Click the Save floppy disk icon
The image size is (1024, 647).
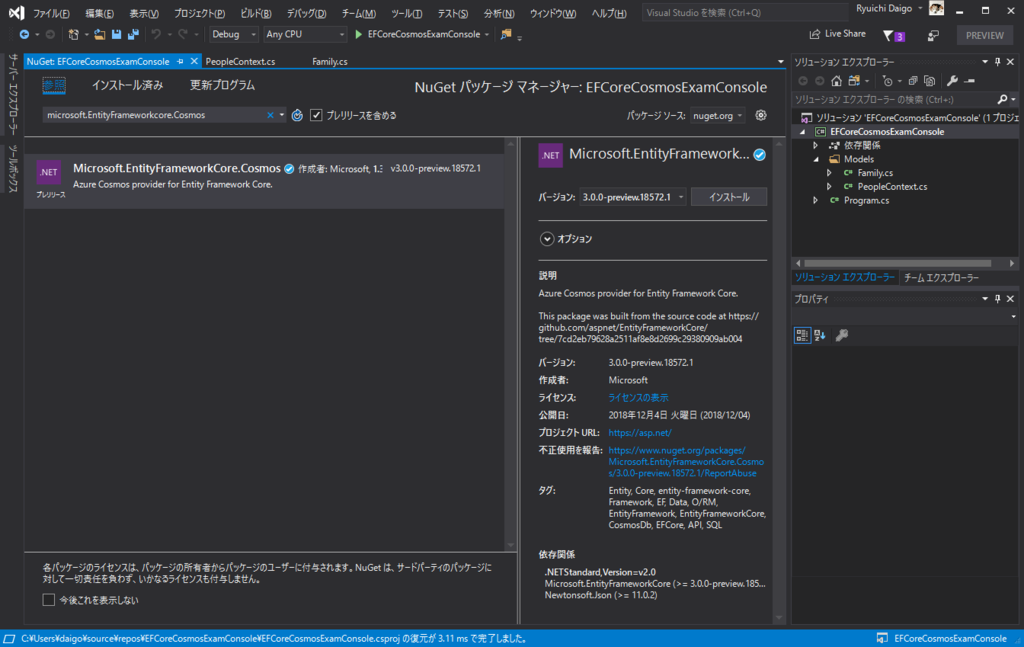click(116, 35)
